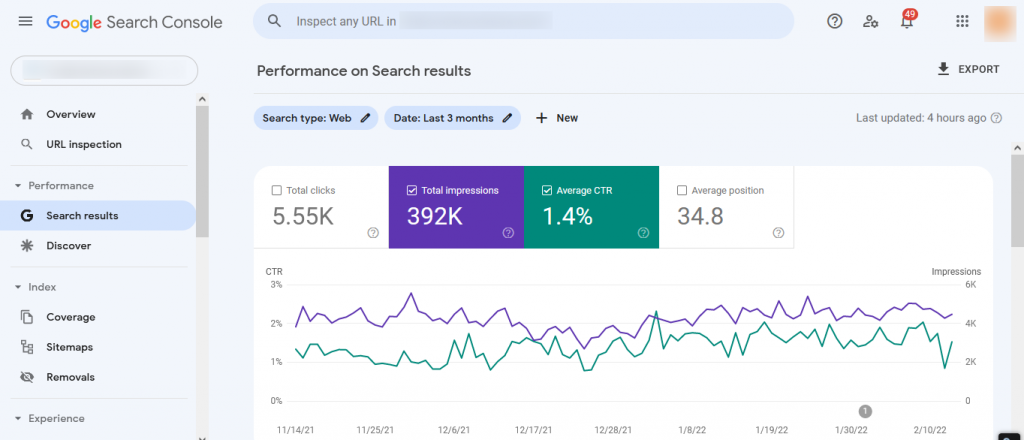Click the URL inspection magnifier icon
Image resolution: width=1024 pixels, height=440 pixels.
(x=27, y=144)
